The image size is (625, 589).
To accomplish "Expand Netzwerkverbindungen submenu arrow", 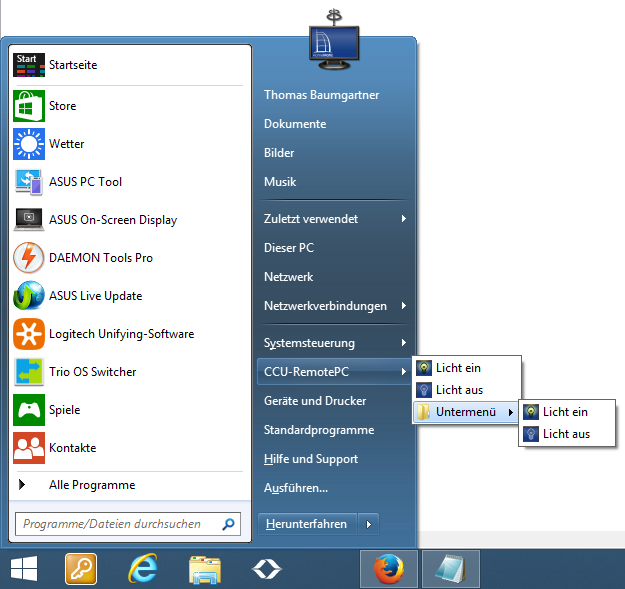I will tap(404, 306).
